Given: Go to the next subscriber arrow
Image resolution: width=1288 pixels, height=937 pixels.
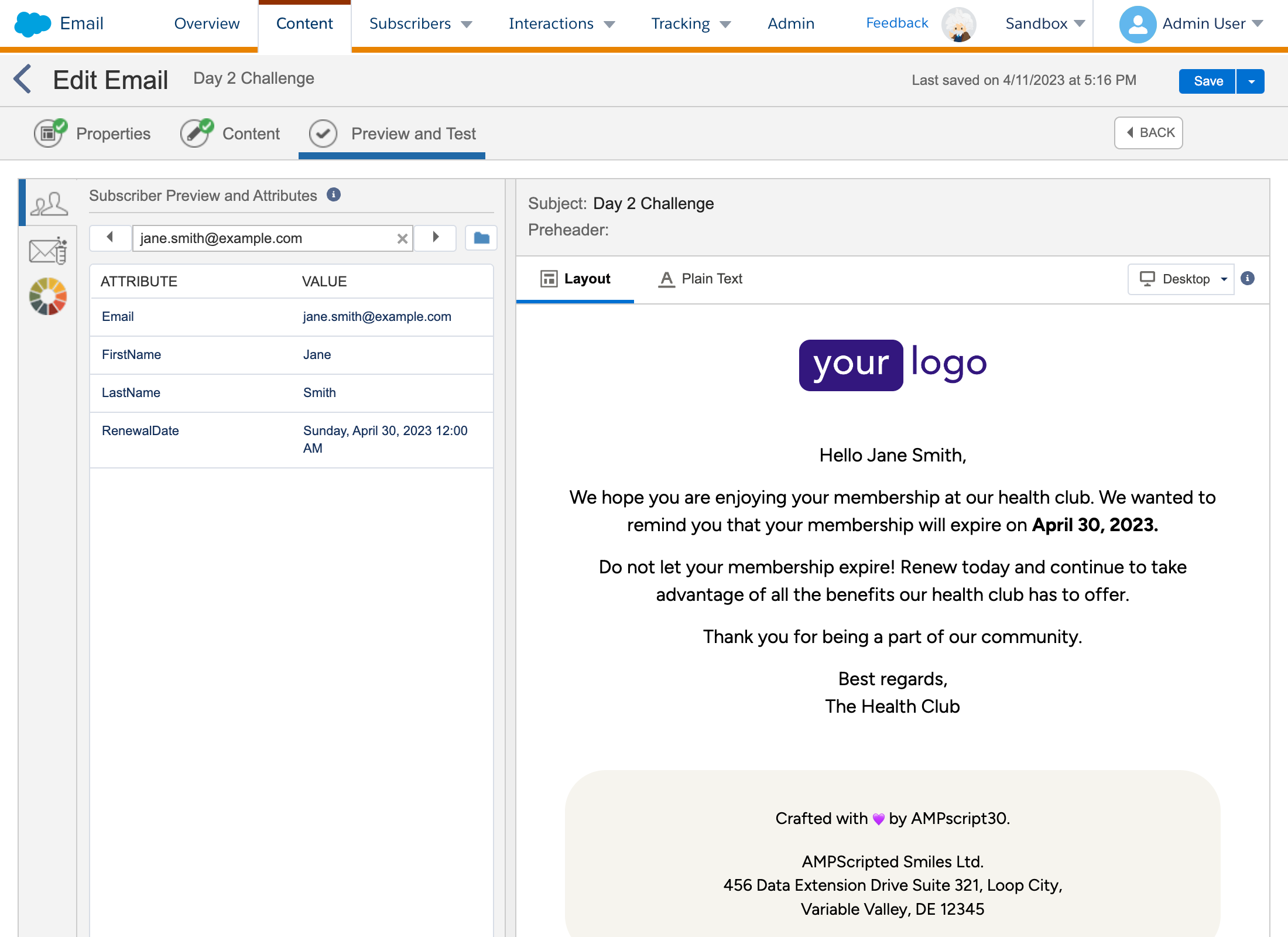Looking at the screenshot, I should coord(435,238).
